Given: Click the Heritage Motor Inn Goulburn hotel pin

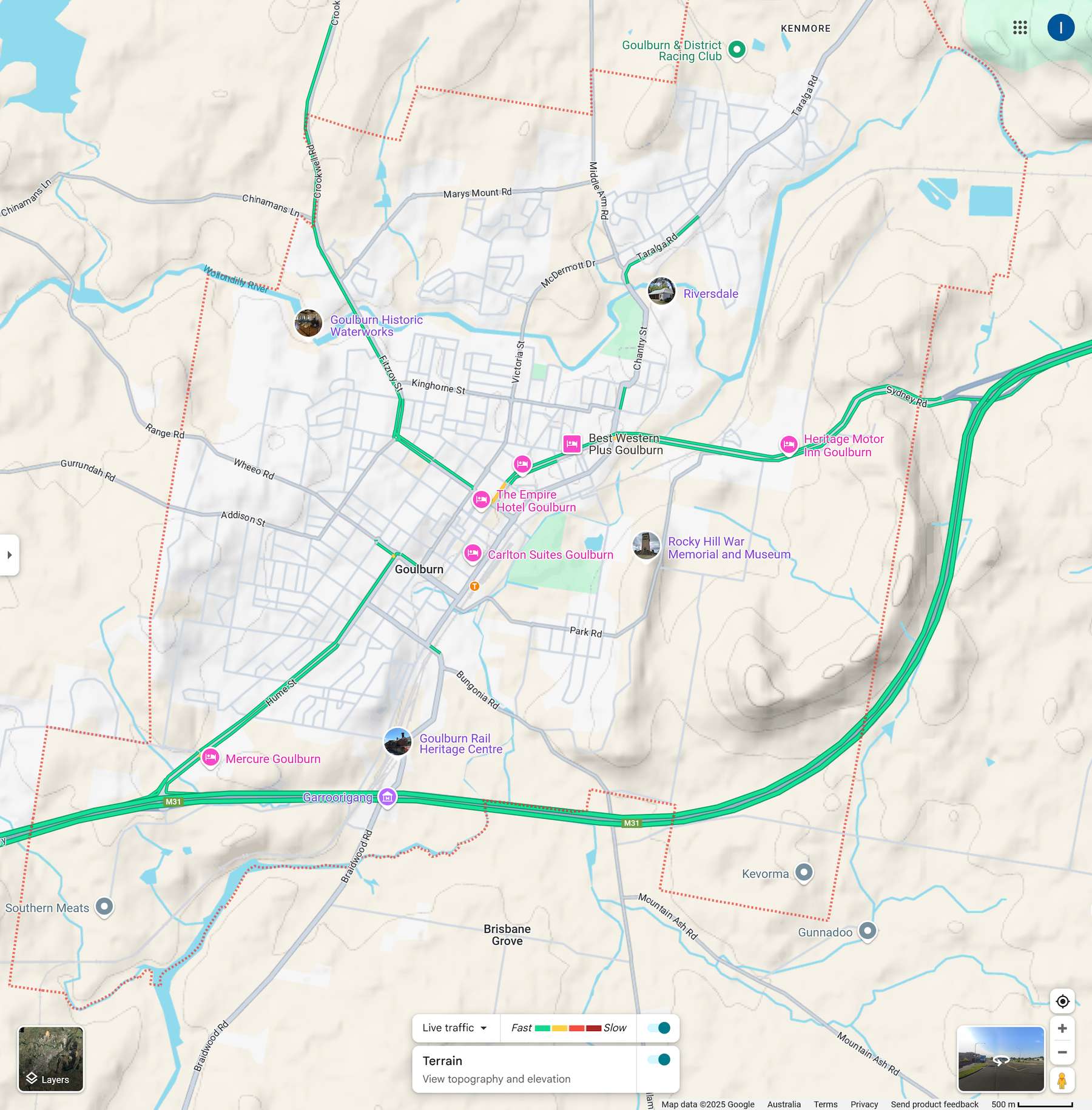Looking at the screenshot, I should 788,445.
